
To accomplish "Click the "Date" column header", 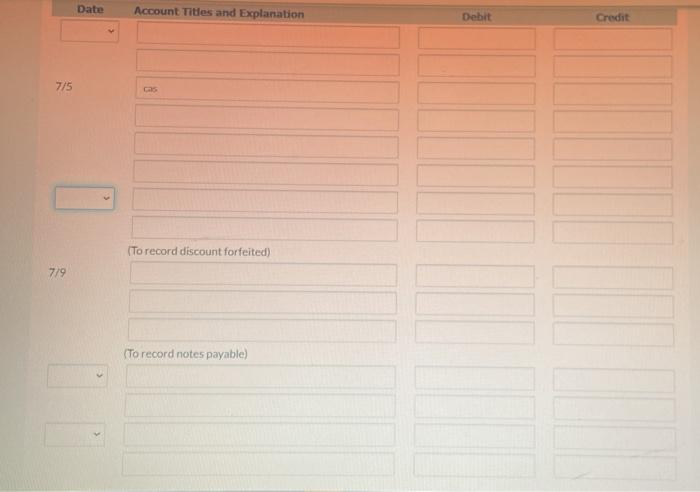I will pos(90,9).
